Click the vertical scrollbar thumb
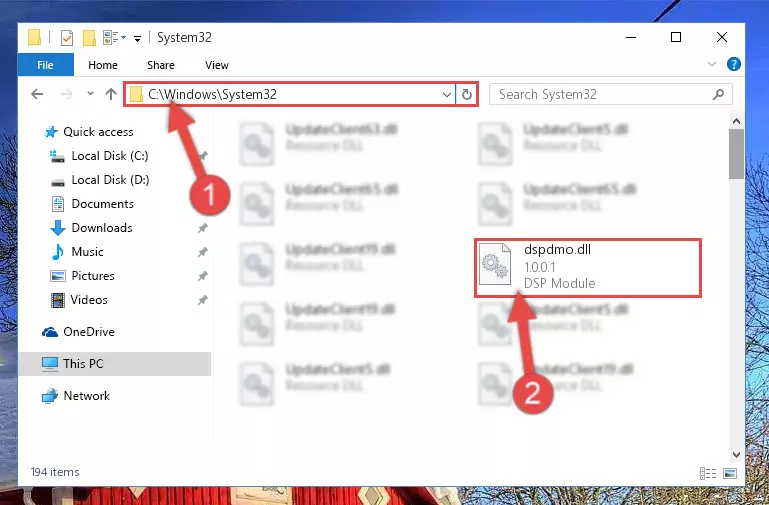Viewport: 769px width, 505px height. tap(736, 154)
